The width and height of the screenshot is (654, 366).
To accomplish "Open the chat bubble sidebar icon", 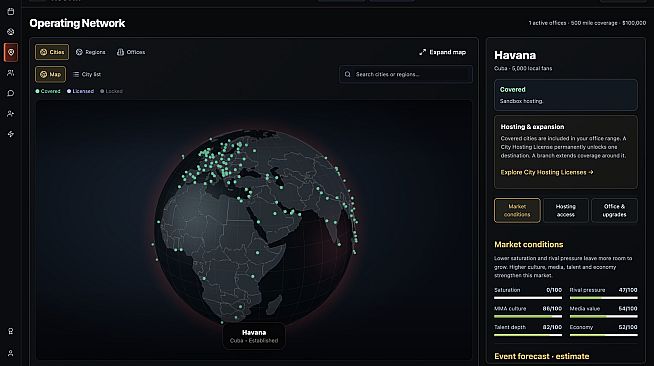I will 10,93.
